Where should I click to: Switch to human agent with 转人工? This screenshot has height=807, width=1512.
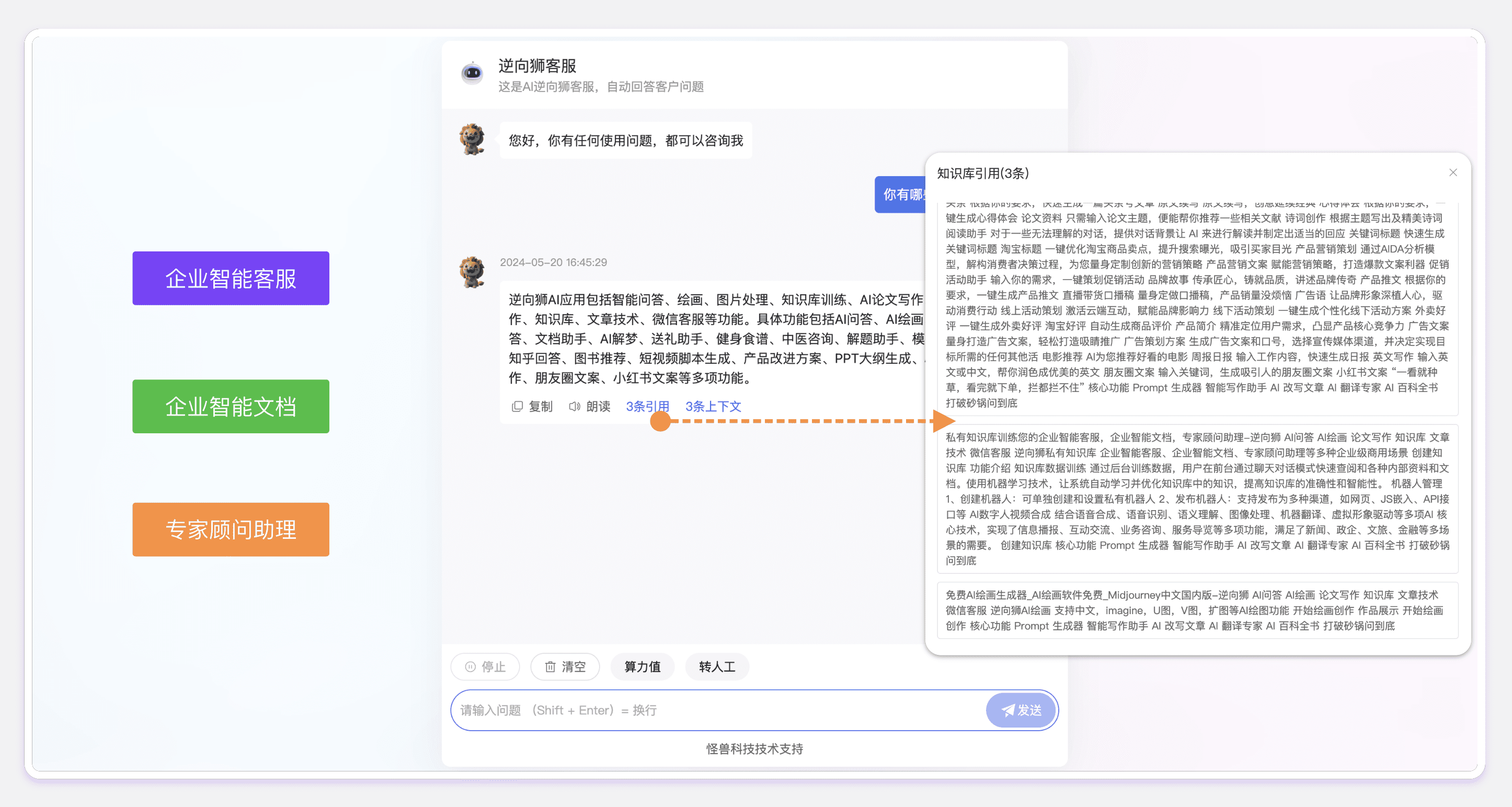pos(717,667)
